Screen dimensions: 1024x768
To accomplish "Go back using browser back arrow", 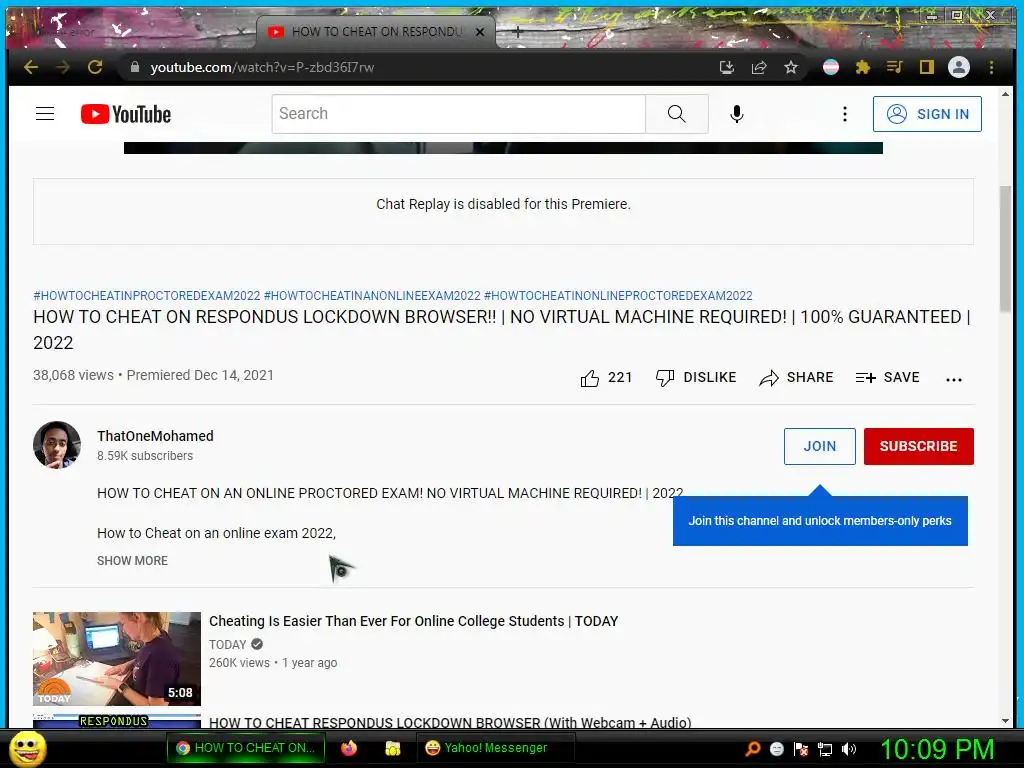I will point(31,67).
